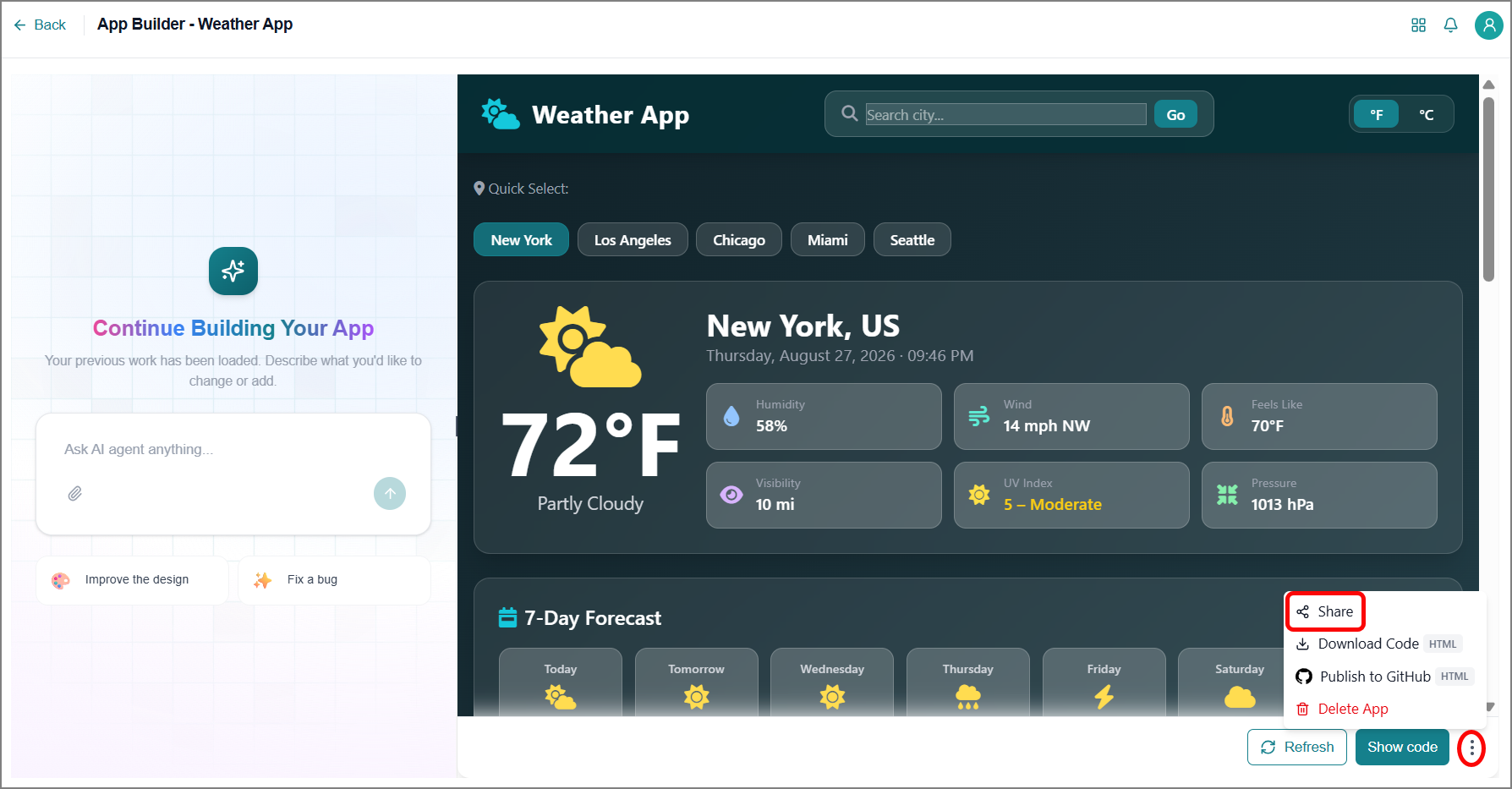The image size is (1512, 789).
Task: Focus the Ask AI agent text box
Action: coord(233,449)
